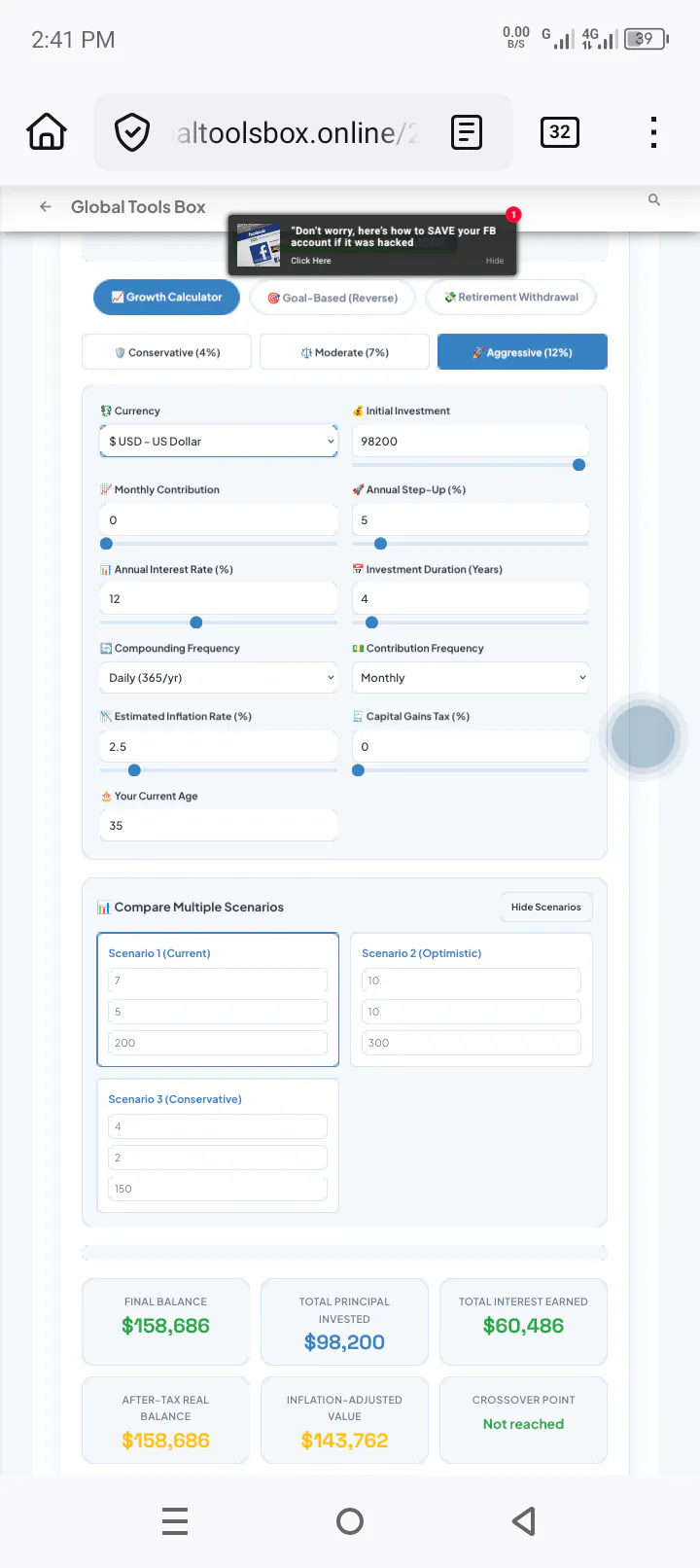Viewport: 700px width, 1568px height.
Task: Click the Capital Gains Tax (%) input field
Action: coord(471,746)
